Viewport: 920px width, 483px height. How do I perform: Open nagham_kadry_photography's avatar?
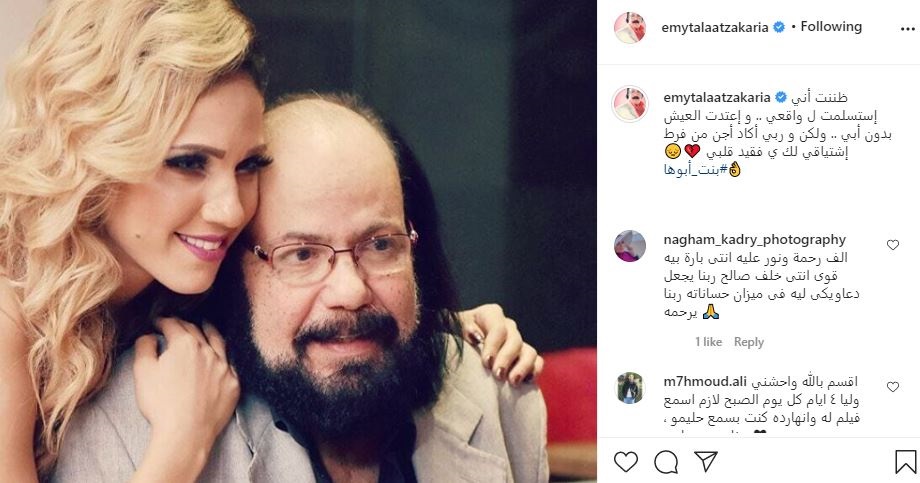630,246
